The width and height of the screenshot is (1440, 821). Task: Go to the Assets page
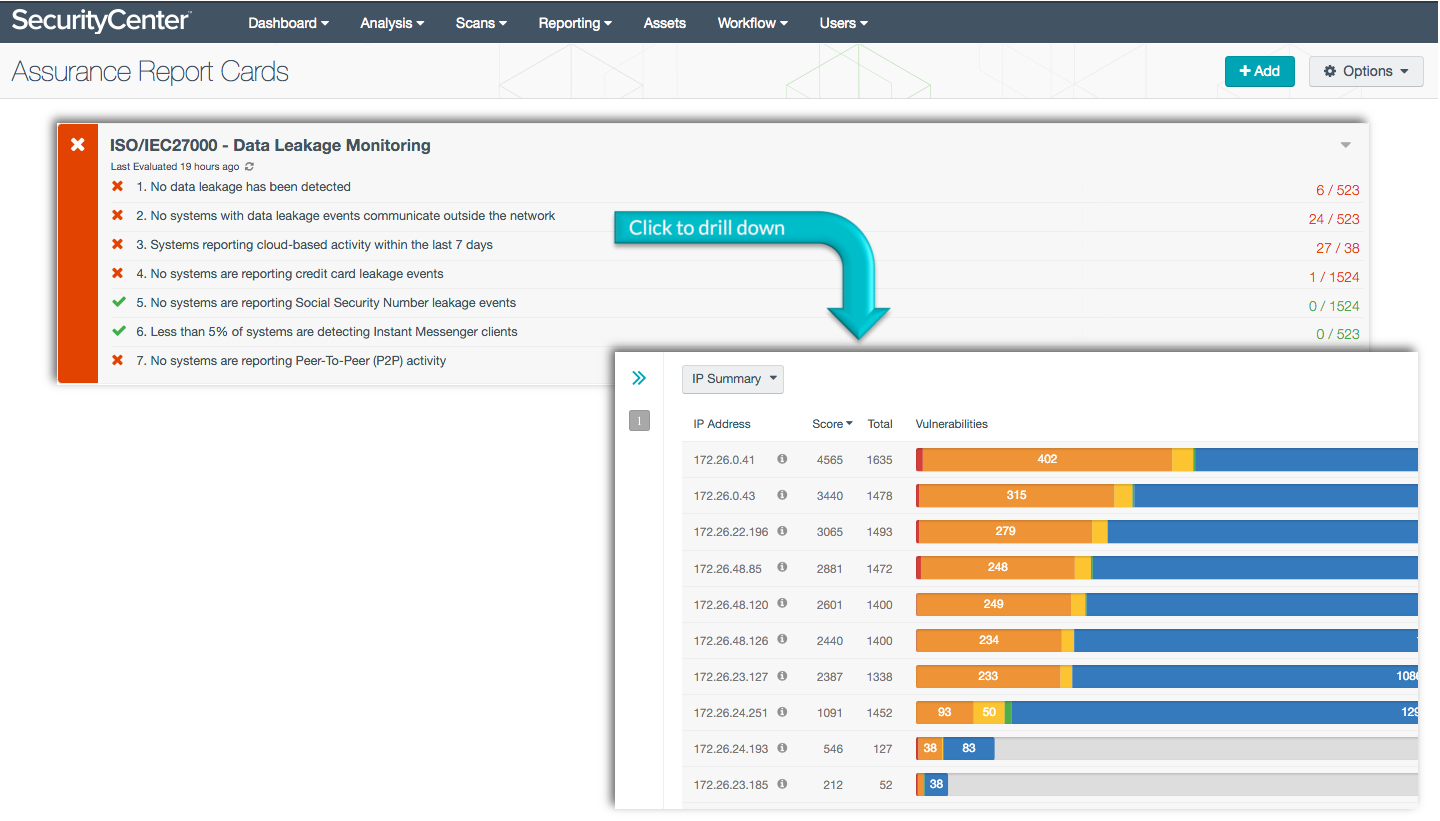point(665,23)
